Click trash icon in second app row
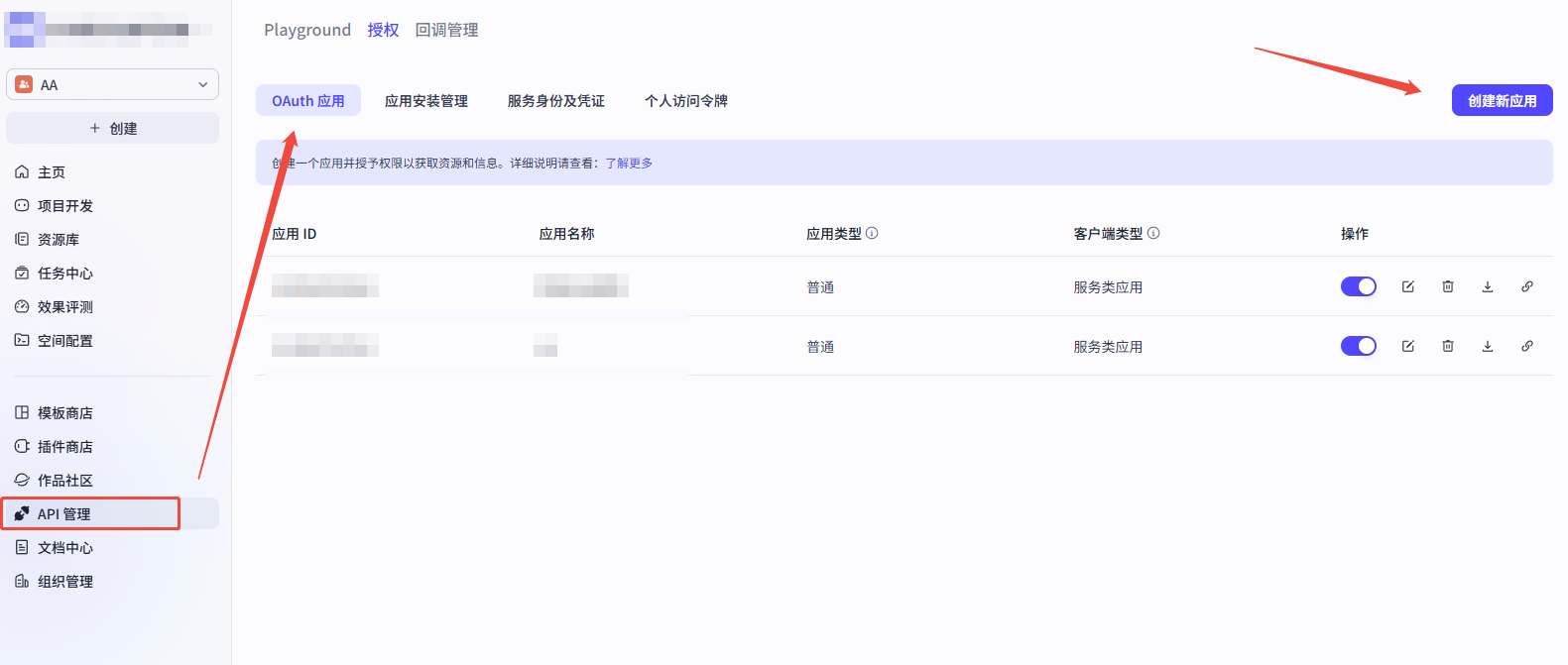 (1447, 346)
